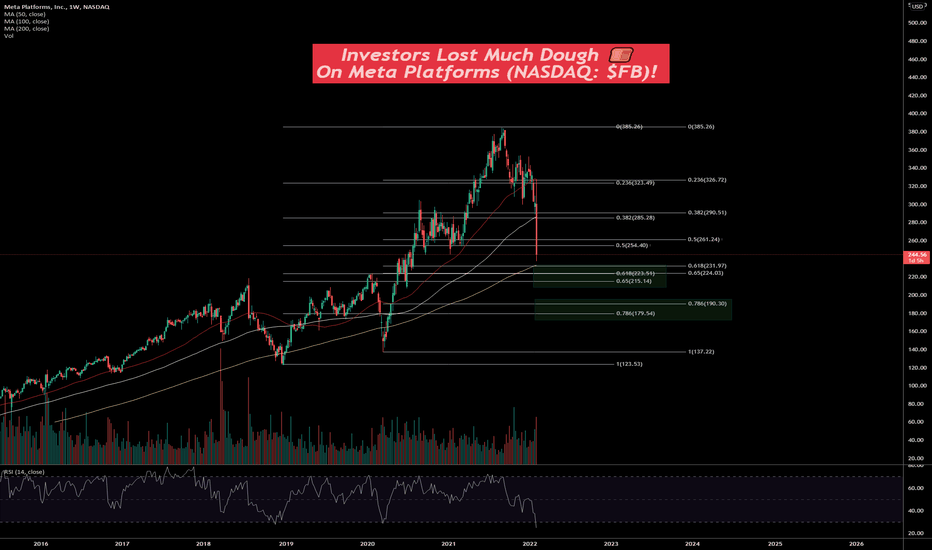Click the current price tag 244.56
The image size is (932, 550).
[x=917, y=257]
